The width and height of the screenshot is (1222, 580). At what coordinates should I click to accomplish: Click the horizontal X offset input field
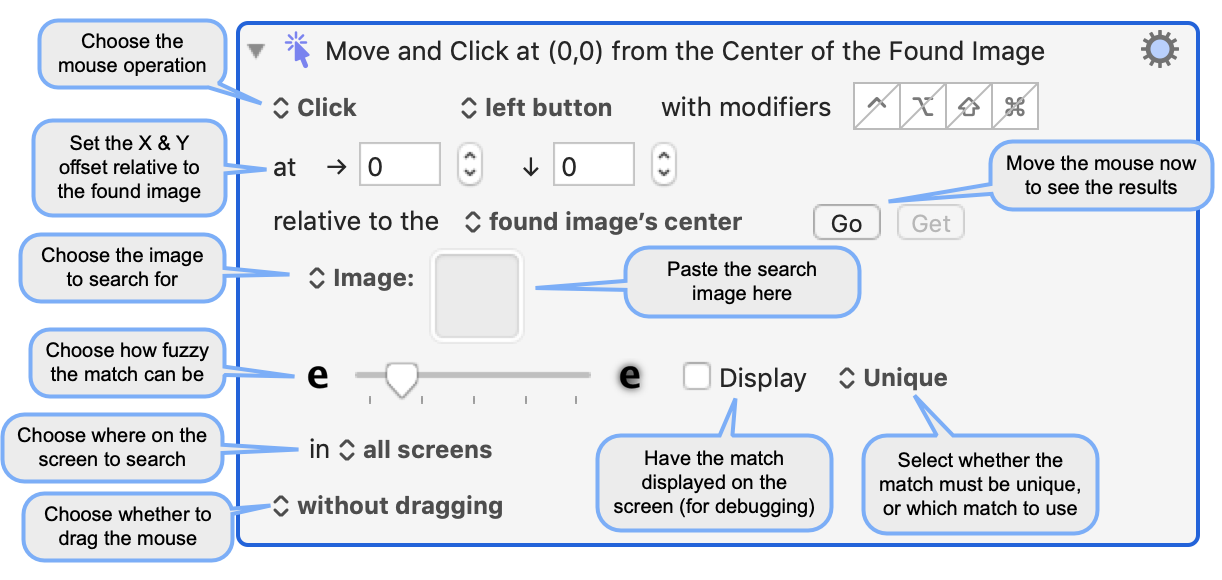[x=400, y=165]
